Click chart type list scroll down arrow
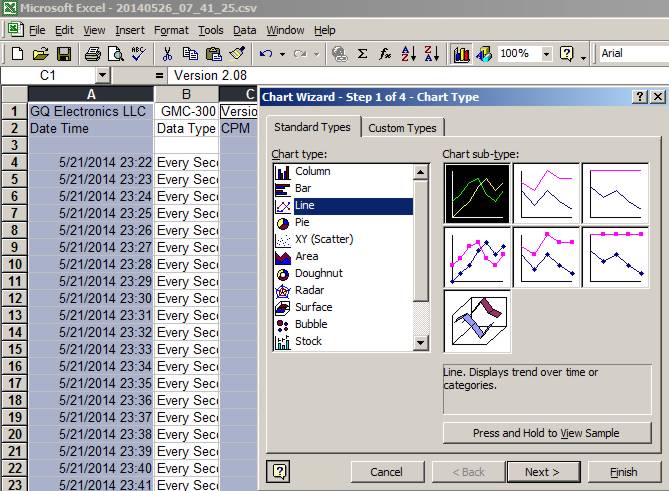Screen dimensions: 669x491 click(x=420, y=343)
